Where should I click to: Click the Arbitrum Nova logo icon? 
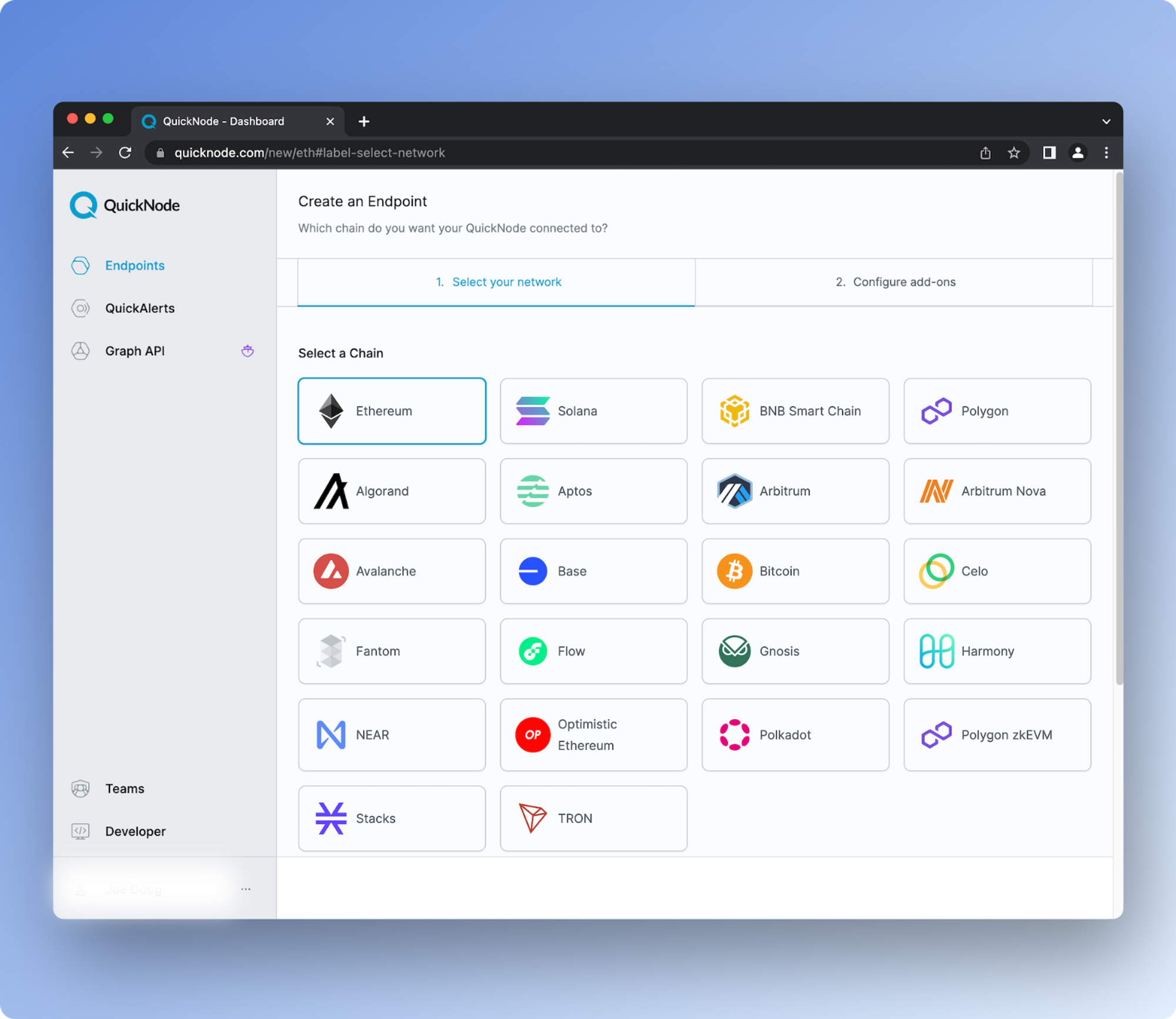coord(936,491)
